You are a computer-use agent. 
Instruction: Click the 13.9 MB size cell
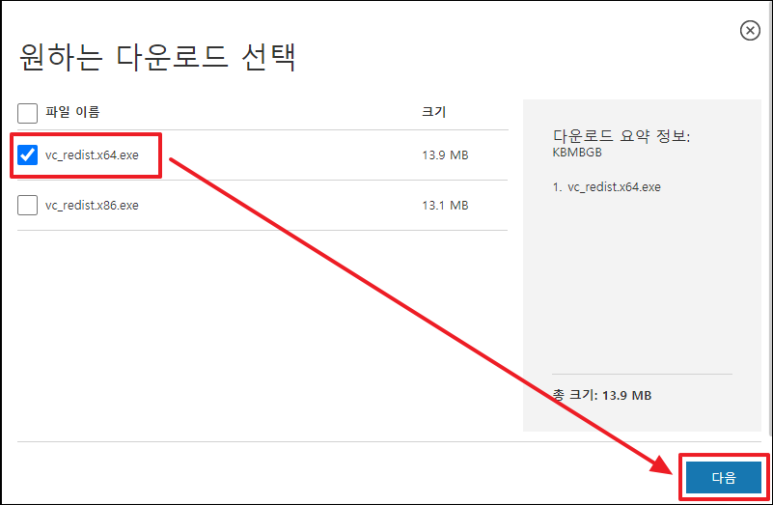(445, 155)
